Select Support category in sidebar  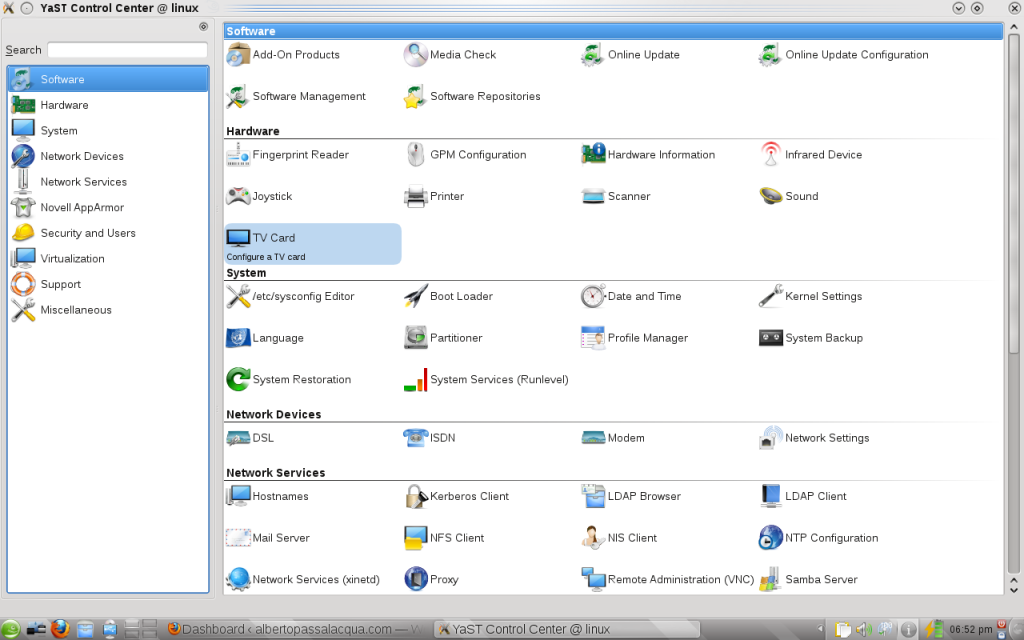click(108, 284)
